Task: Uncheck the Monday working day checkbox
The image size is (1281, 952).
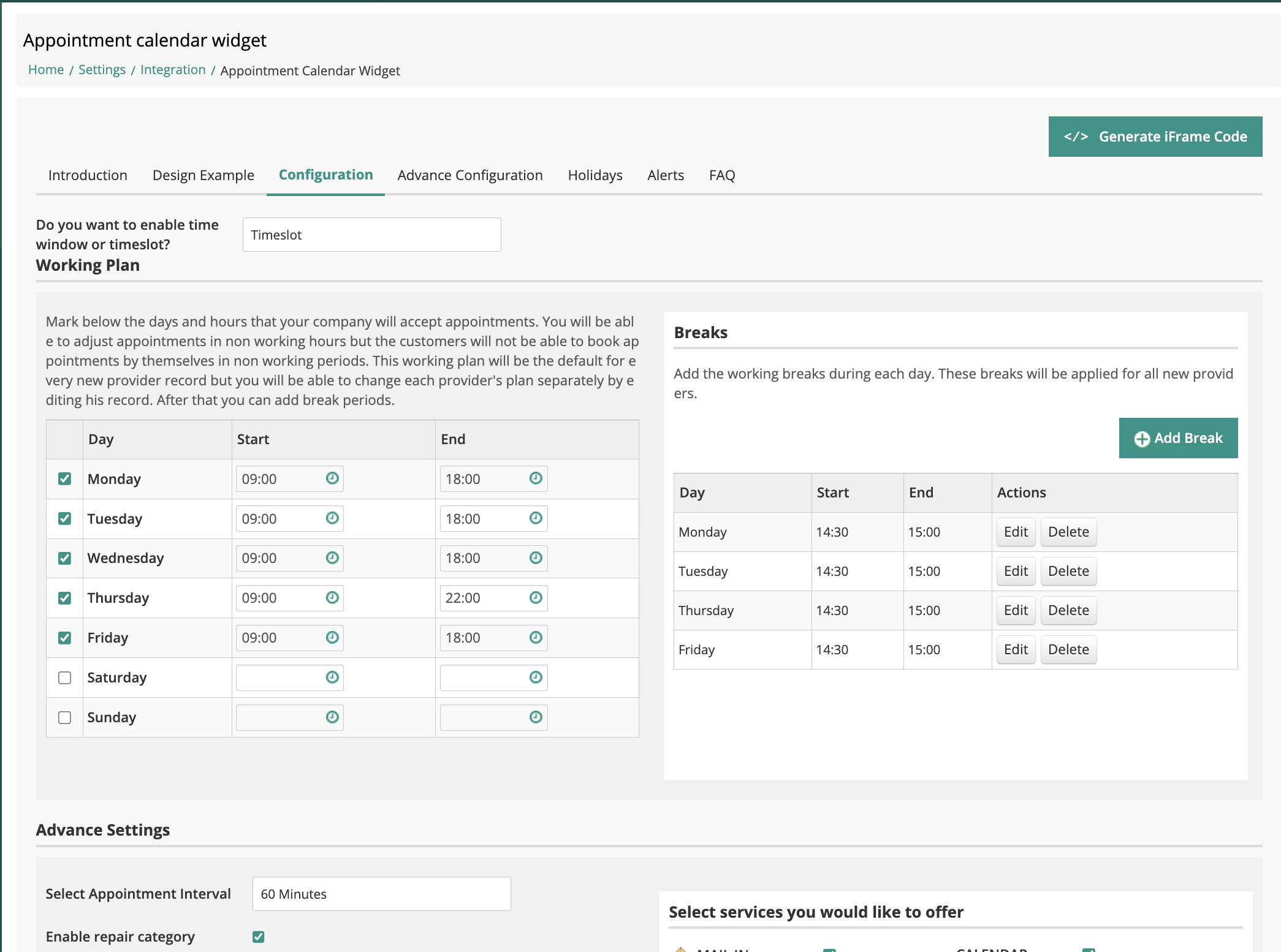Action: [64, 479]
